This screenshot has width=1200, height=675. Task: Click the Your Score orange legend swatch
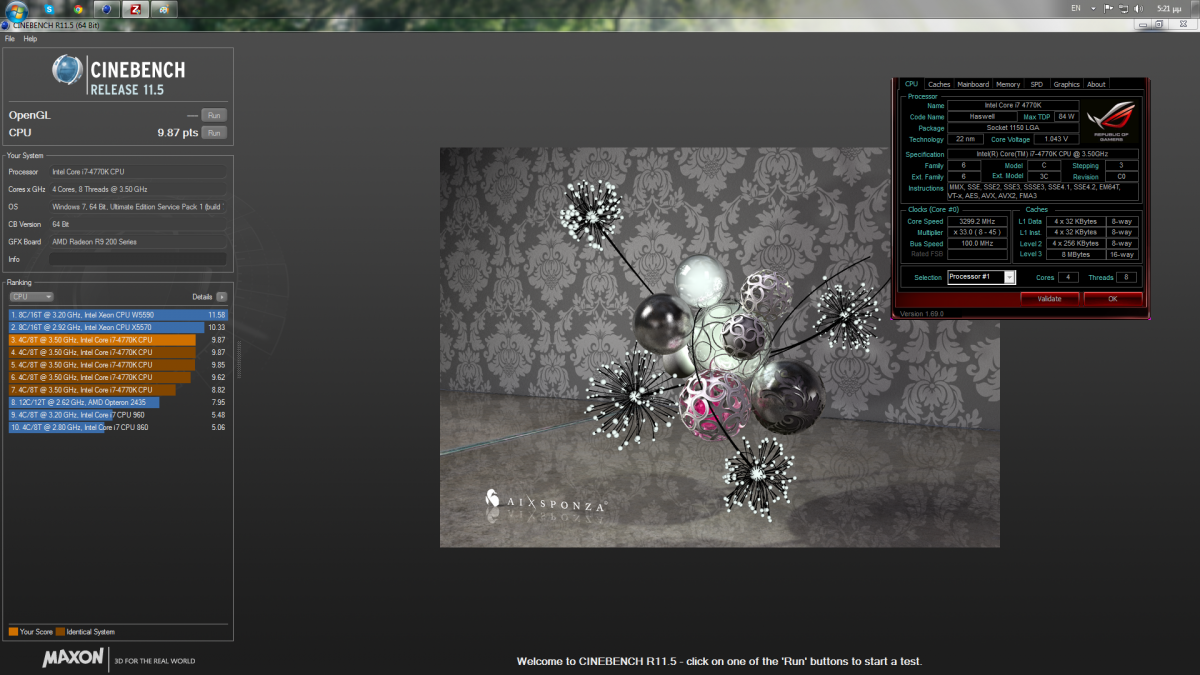(x=13, y=632)
